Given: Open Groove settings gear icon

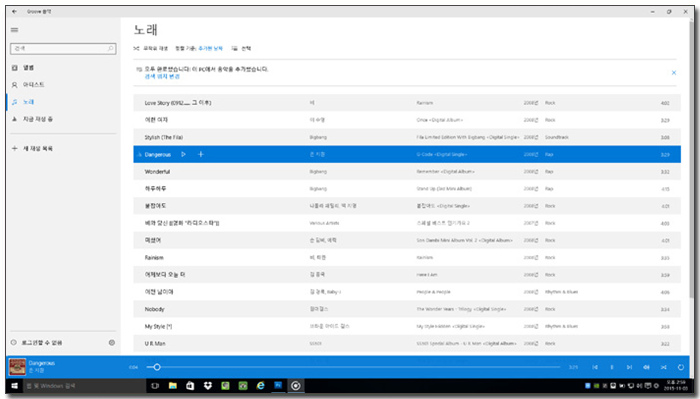Looking at the screenshot, I should click(x=112, y=343).
